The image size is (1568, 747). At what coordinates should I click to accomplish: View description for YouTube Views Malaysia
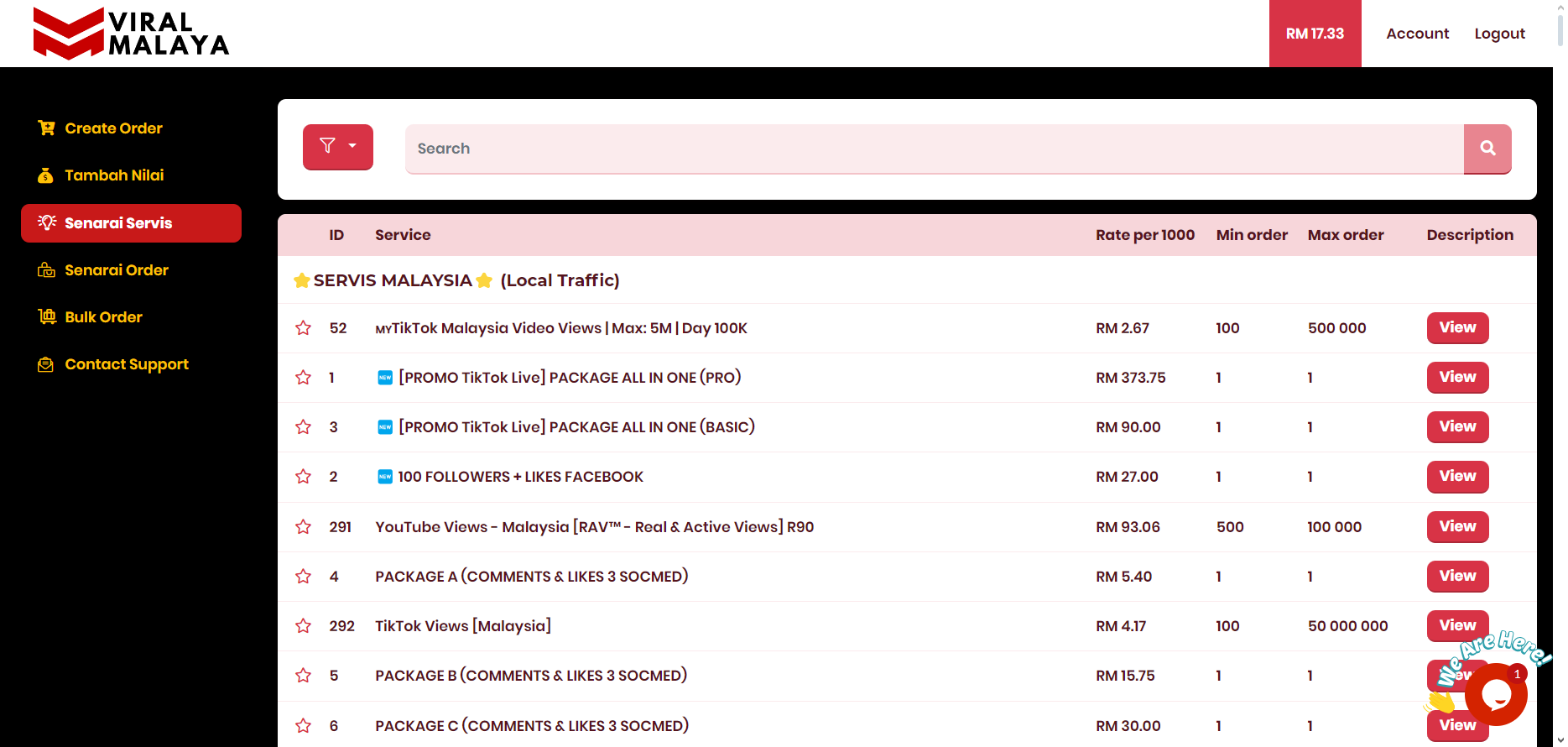[x=1457, y=527]
